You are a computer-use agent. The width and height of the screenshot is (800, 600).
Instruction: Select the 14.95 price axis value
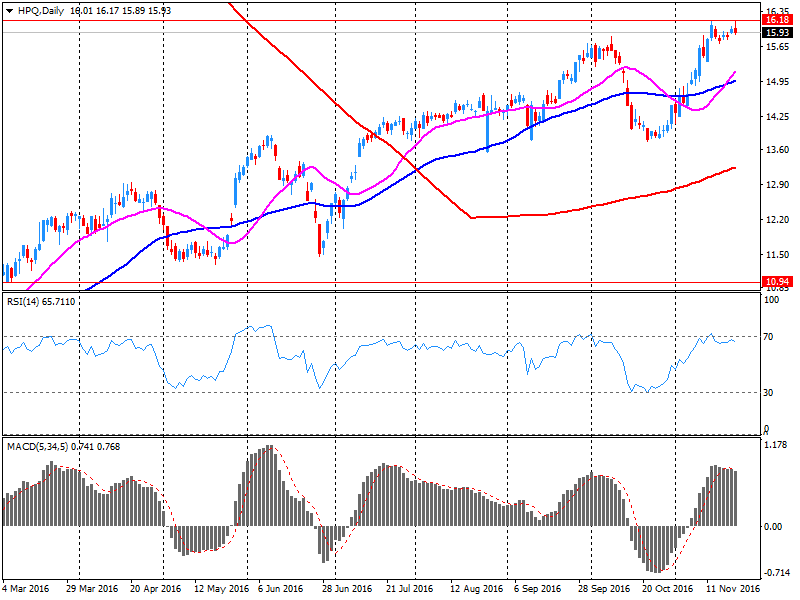(778, 82)
